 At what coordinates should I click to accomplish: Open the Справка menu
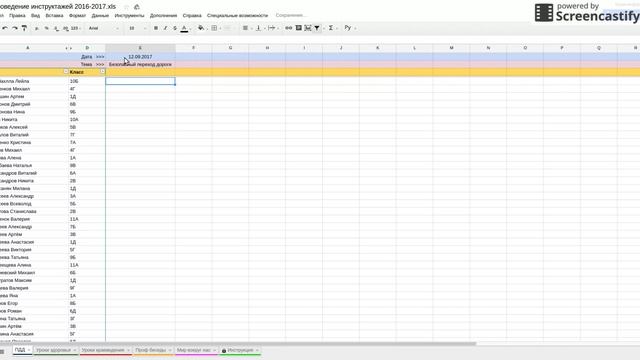pos(192,16)
